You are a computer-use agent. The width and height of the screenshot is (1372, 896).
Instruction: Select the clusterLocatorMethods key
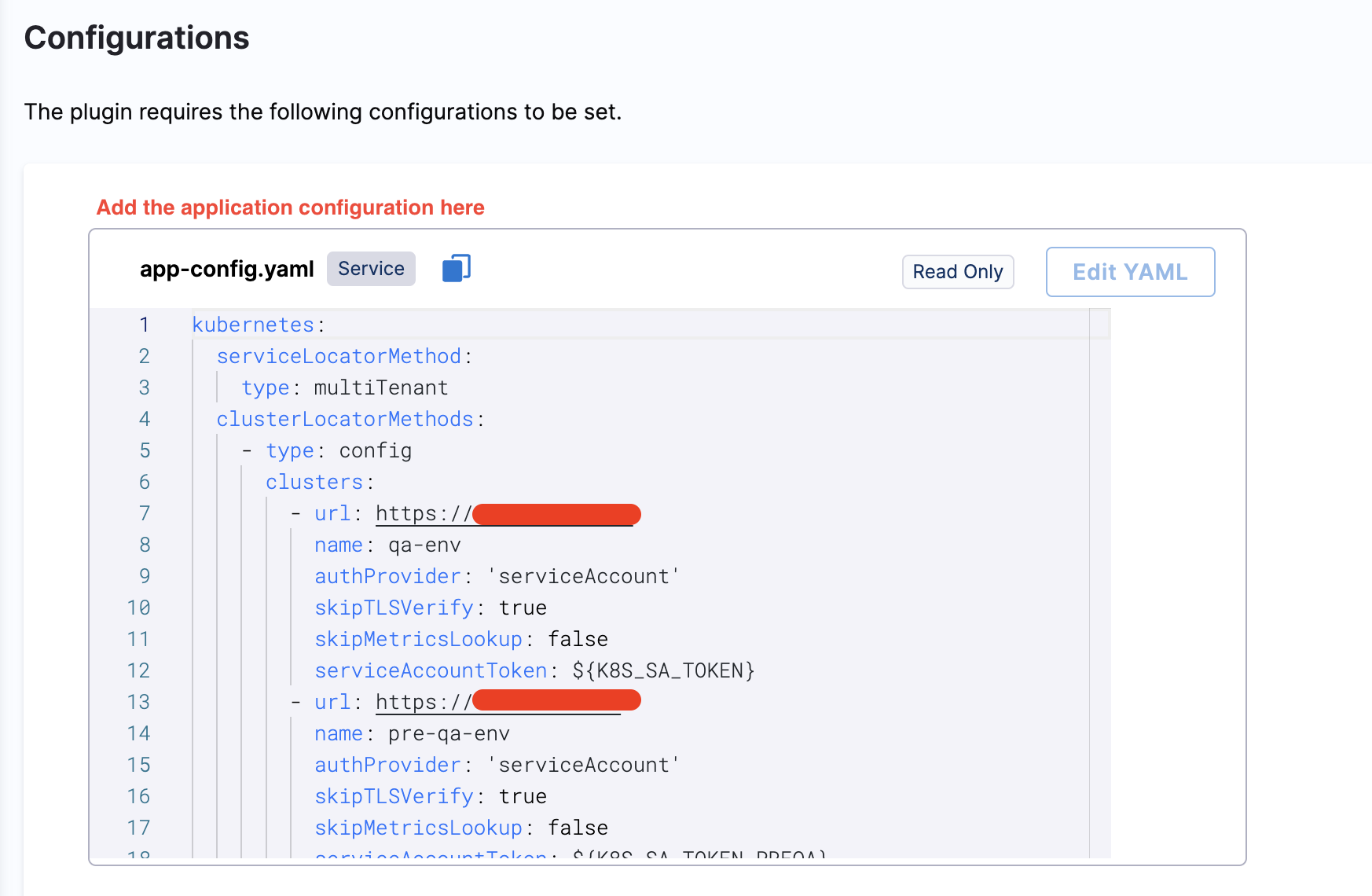[x=345, y=419]
